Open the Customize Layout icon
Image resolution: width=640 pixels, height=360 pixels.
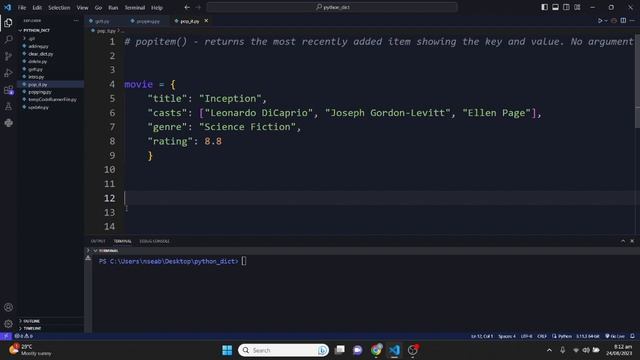[578, 7]
